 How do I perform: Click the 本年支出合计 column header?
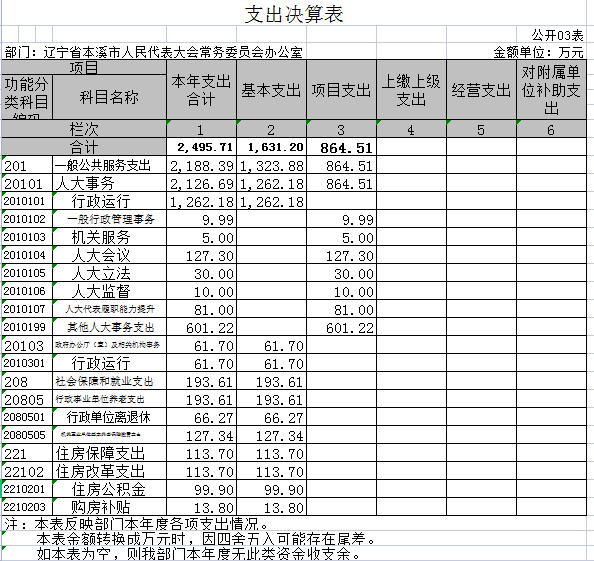(201, 90)
